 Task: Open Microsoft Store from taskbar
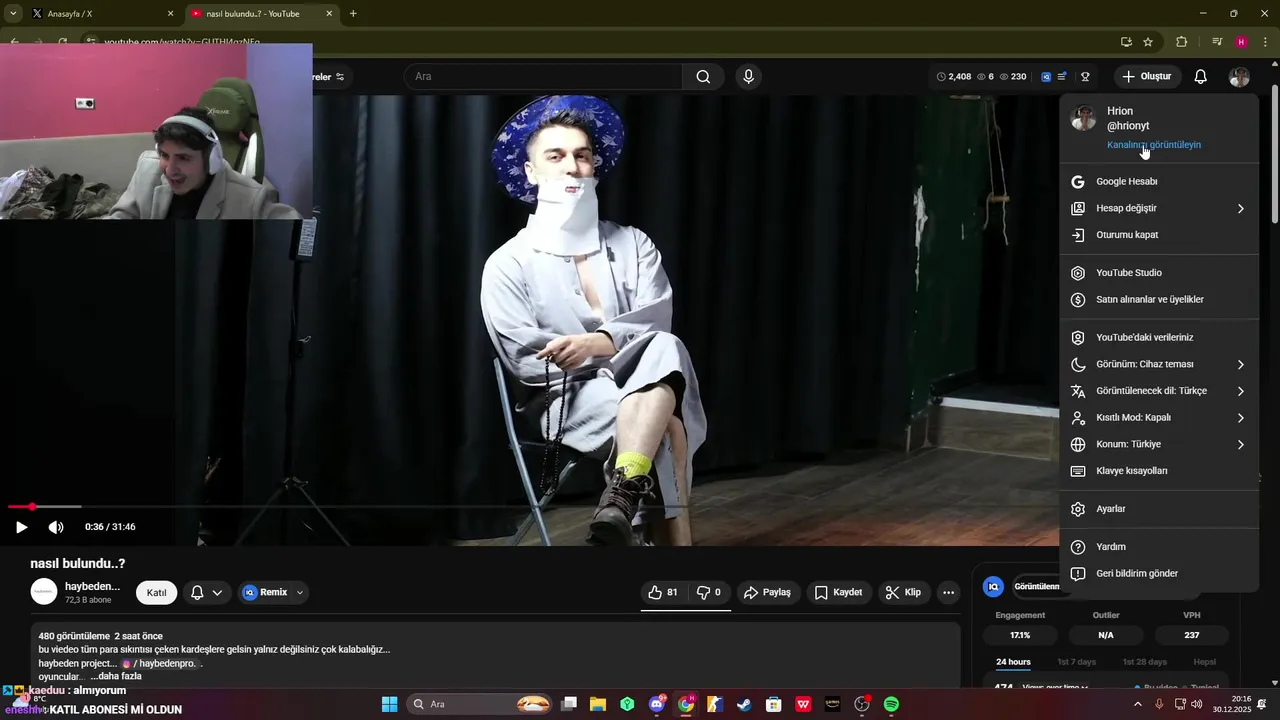(x=773, y=704)
